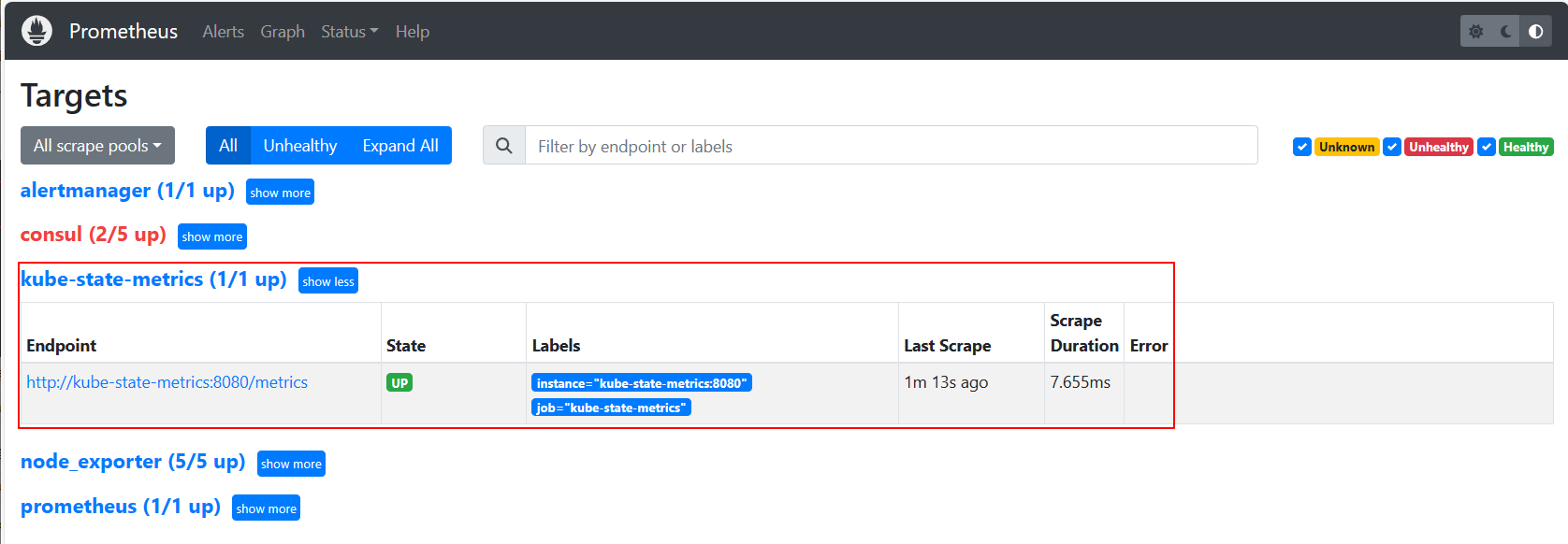Open the Status menu dropdown
1568x544 pixels.
[x=350, y=32]
